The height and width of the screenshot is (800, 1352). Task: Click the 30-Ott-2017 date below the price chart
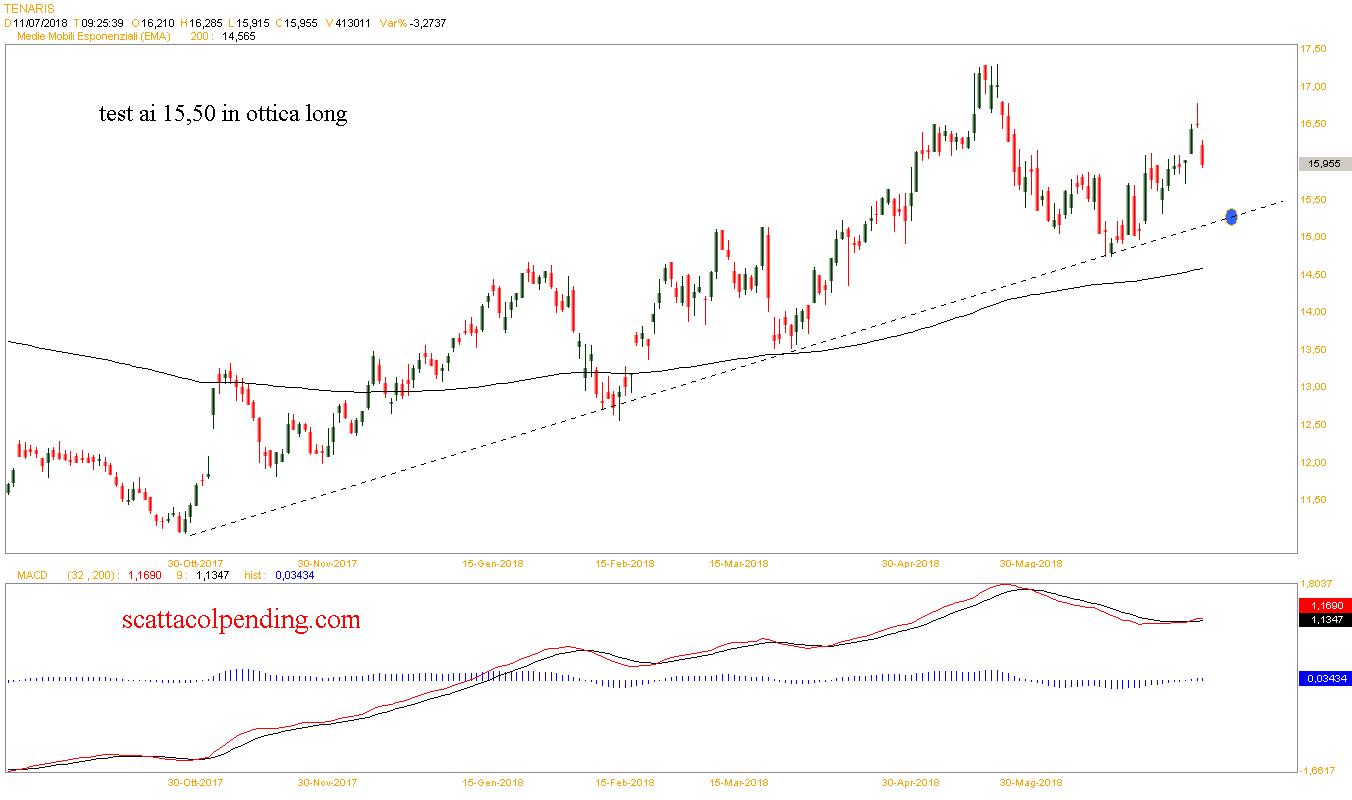(x=196, y=563)
